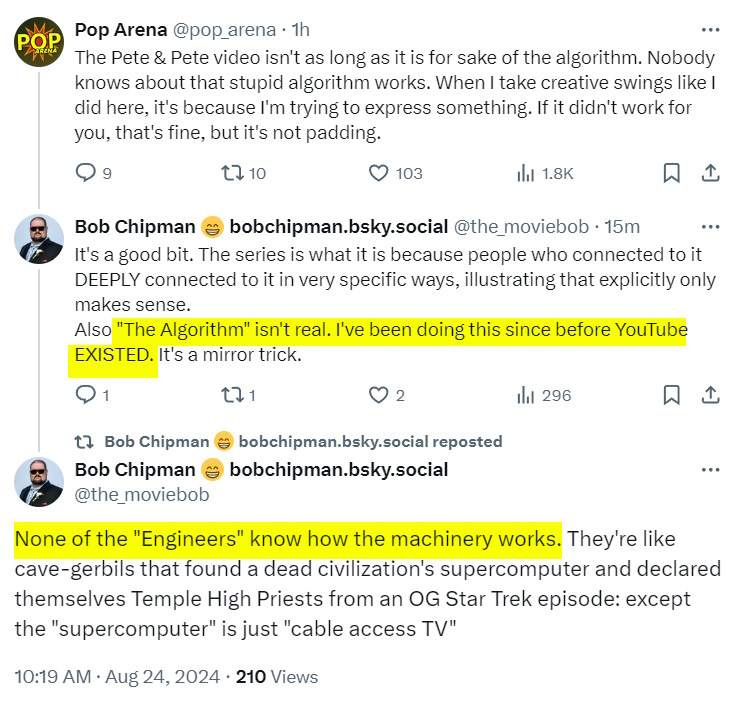Open more options on Pop Arena's tweet
The width and height of the screenshot is (737, 705).
click(x=710, y=29)
